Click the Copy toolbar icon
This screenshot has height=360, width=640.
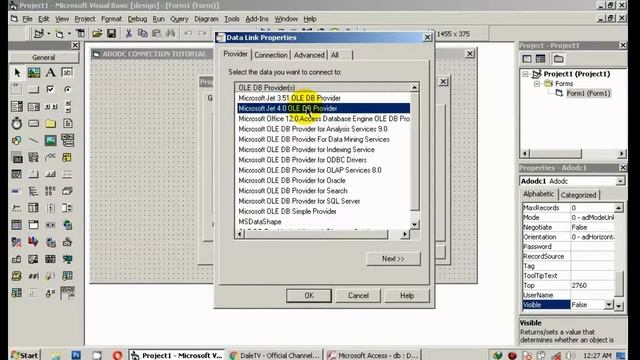[x=142, y=33]
